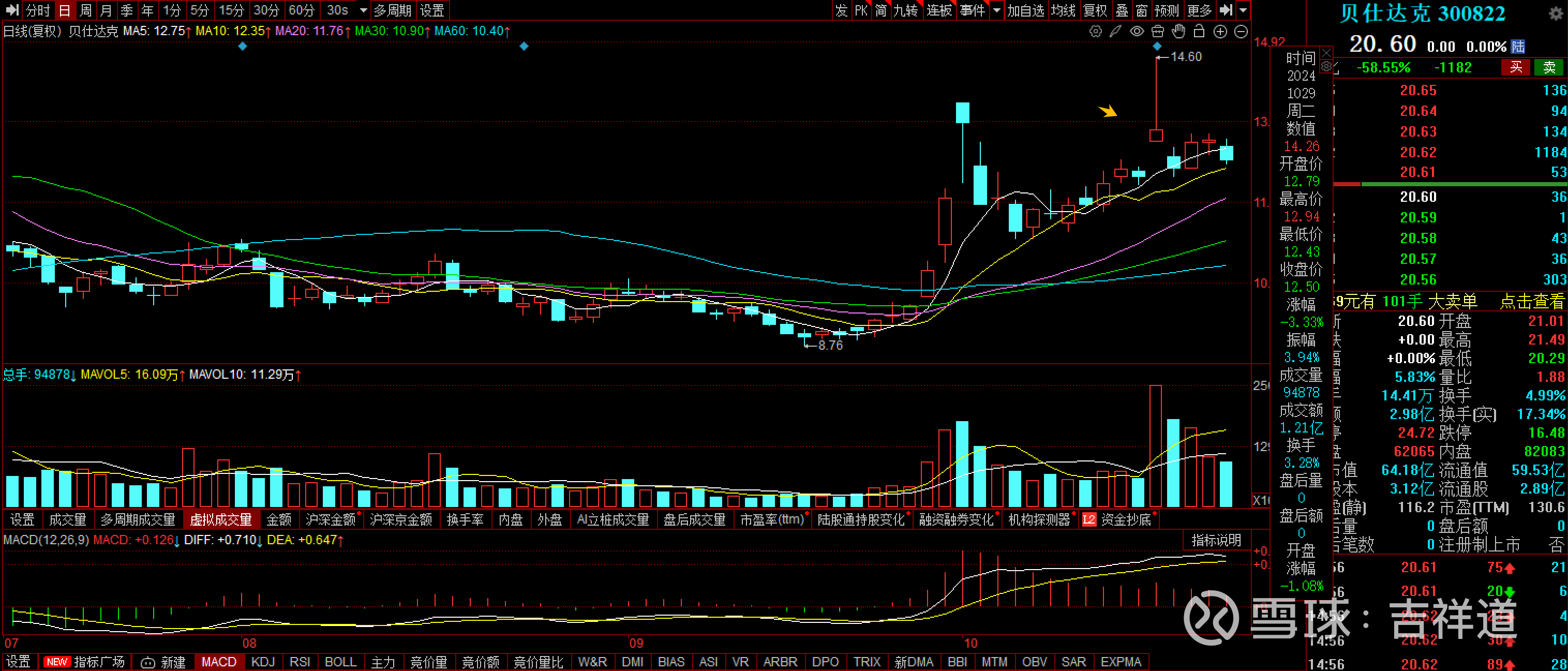Expand the 30s period dropdown arrow

(x=363, y=10)
